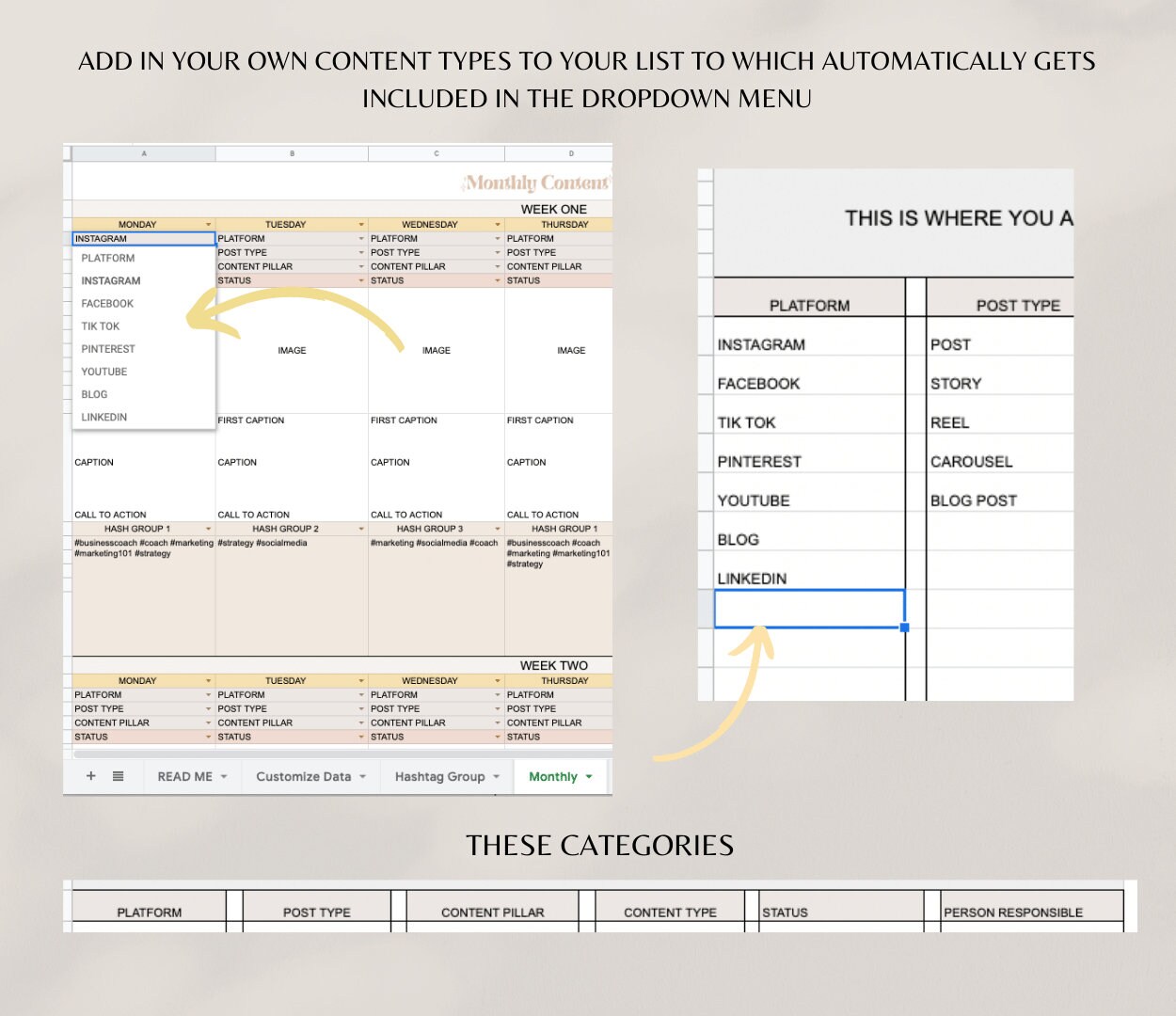Click the Customize Data tab dropdown arrow
Image resolution: width=1176 pixels, height=1016 pixels.
click(x=361, y=777)
